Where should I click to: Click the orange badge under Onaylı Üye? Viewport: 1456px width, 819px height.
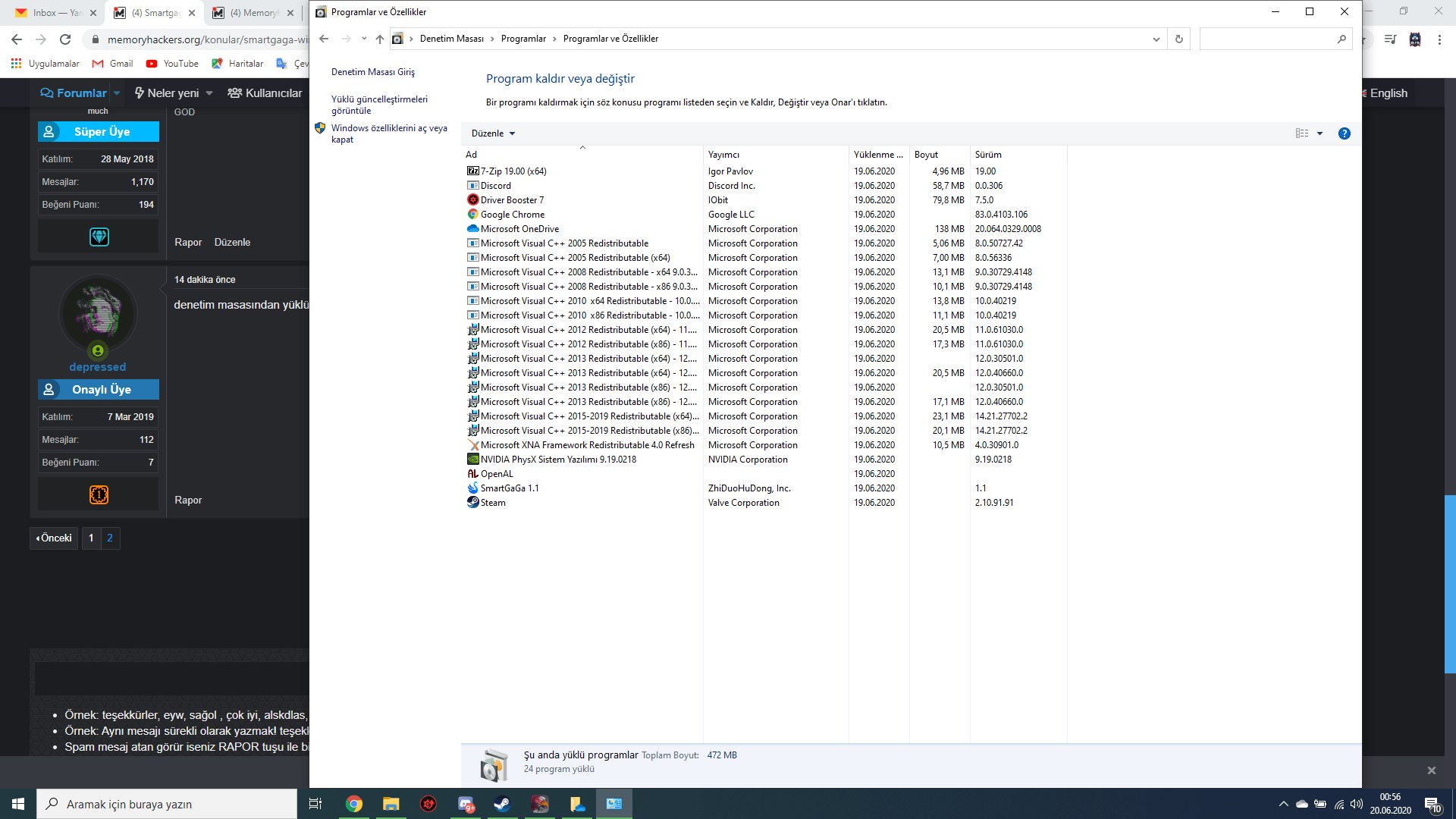tap(99, 495)
